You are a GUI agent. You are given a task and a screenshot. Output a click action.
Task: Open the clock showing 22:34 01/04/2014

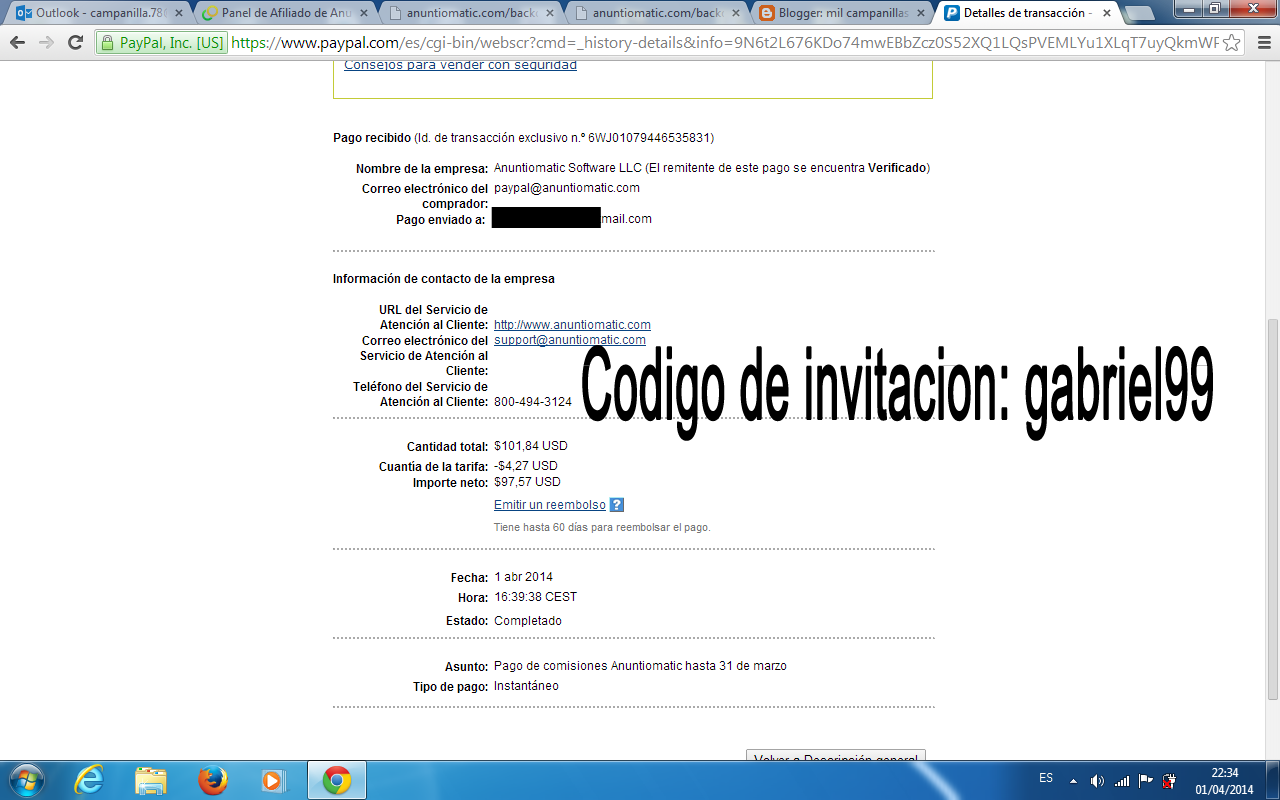pos(1226,781)
